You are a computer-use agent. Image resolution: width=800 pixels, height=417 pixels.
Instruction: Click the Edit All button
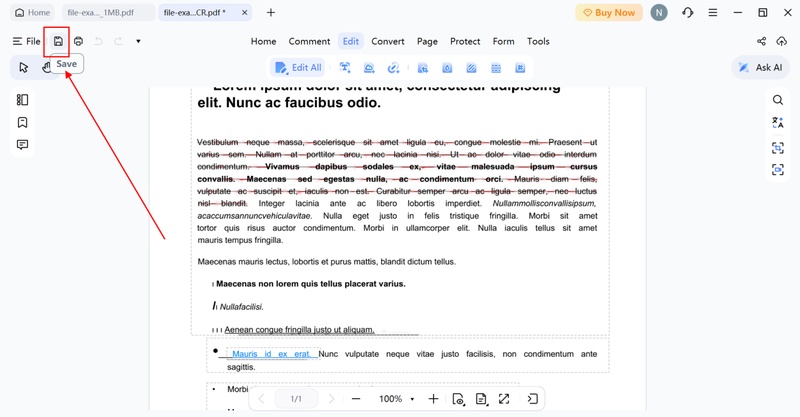(x=298, y=67)
